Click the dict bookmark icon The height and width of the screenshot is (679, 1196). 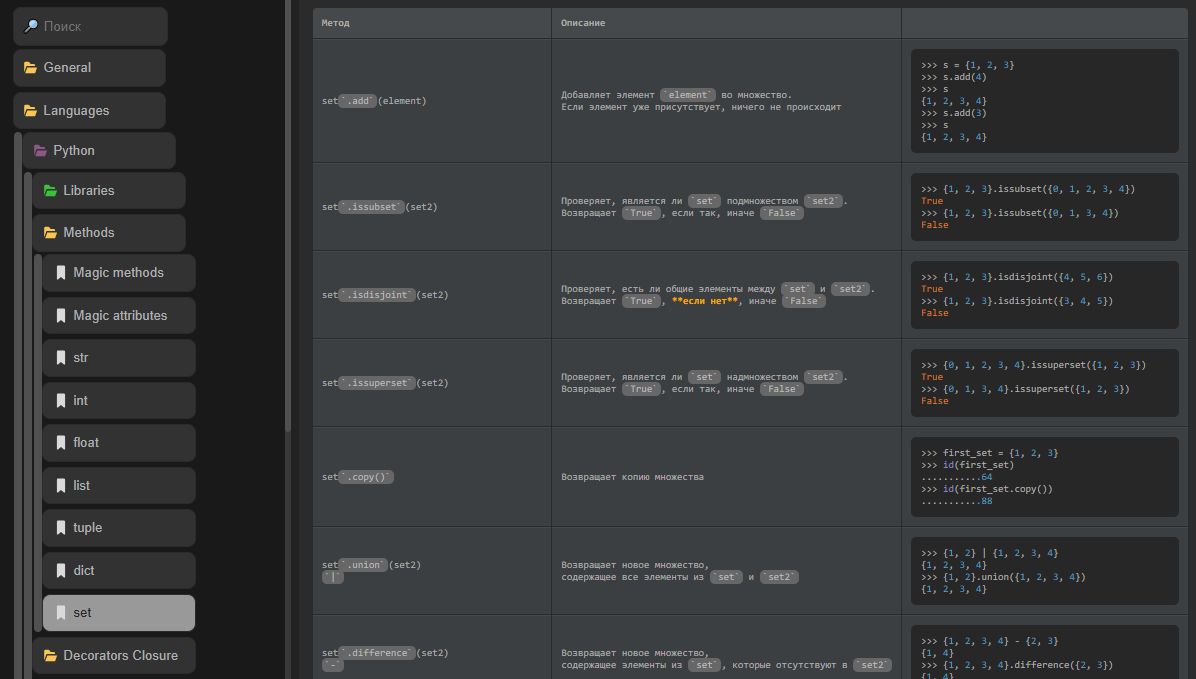61,571
